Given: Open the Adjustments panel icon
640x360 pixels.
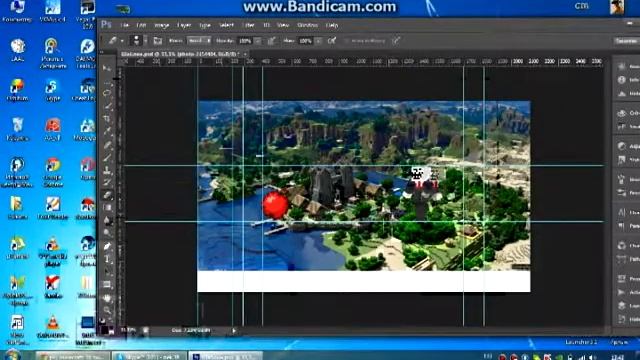Looking at the screenshot, I should (x=622, y=146).
